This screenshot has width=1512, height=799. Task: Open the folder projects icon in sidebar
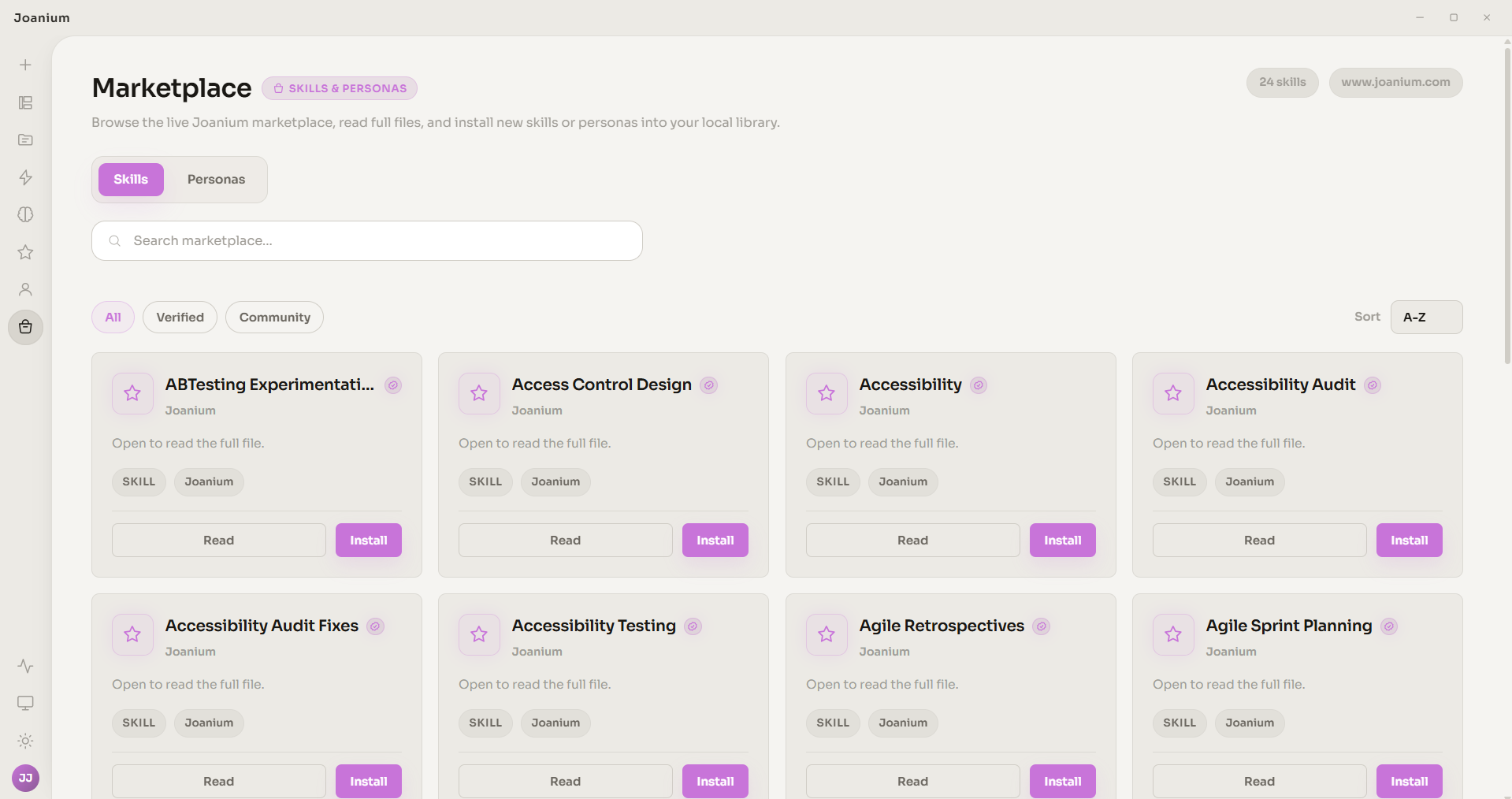(x=25, y=139)
